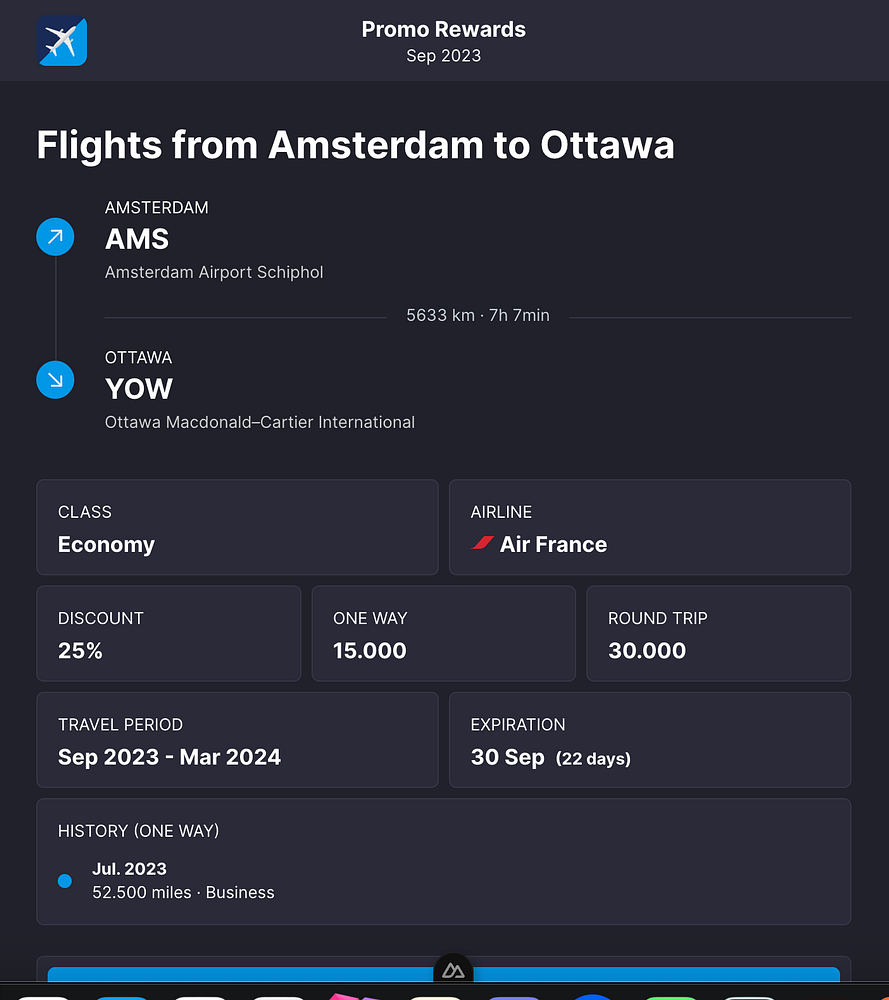Click the airplane app logo
The width and height of the screenshot is (889, 1000).
point(62,41)
